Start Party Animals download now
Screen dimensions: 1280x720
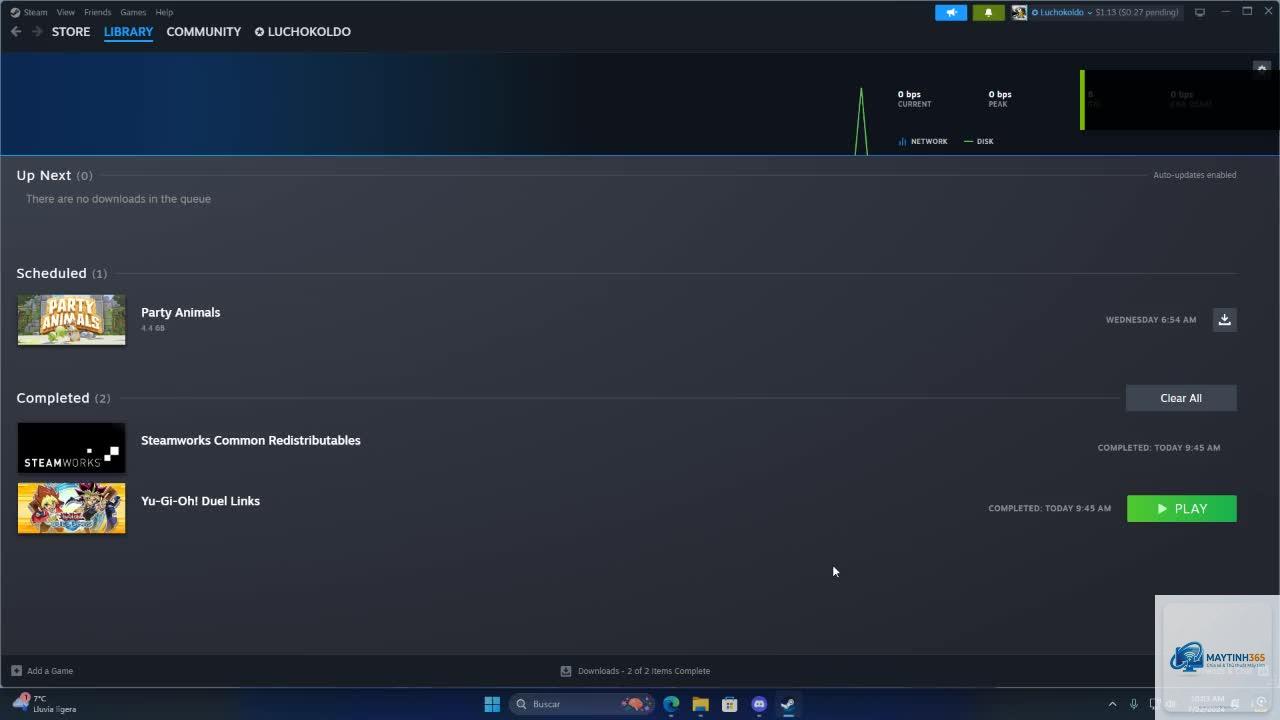pos(1224,319)
